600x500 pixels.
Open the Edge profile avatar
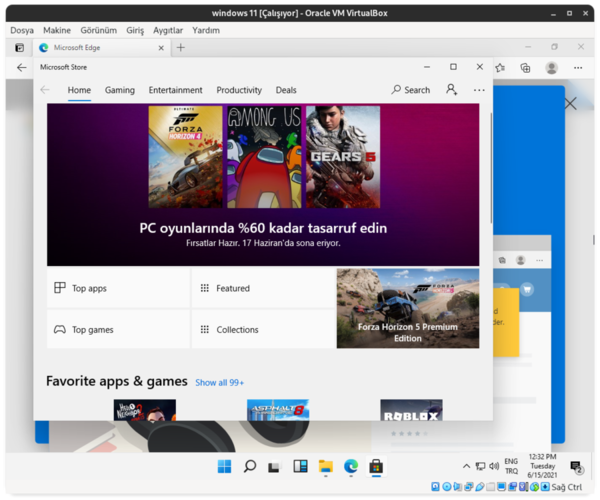point(551,68)
